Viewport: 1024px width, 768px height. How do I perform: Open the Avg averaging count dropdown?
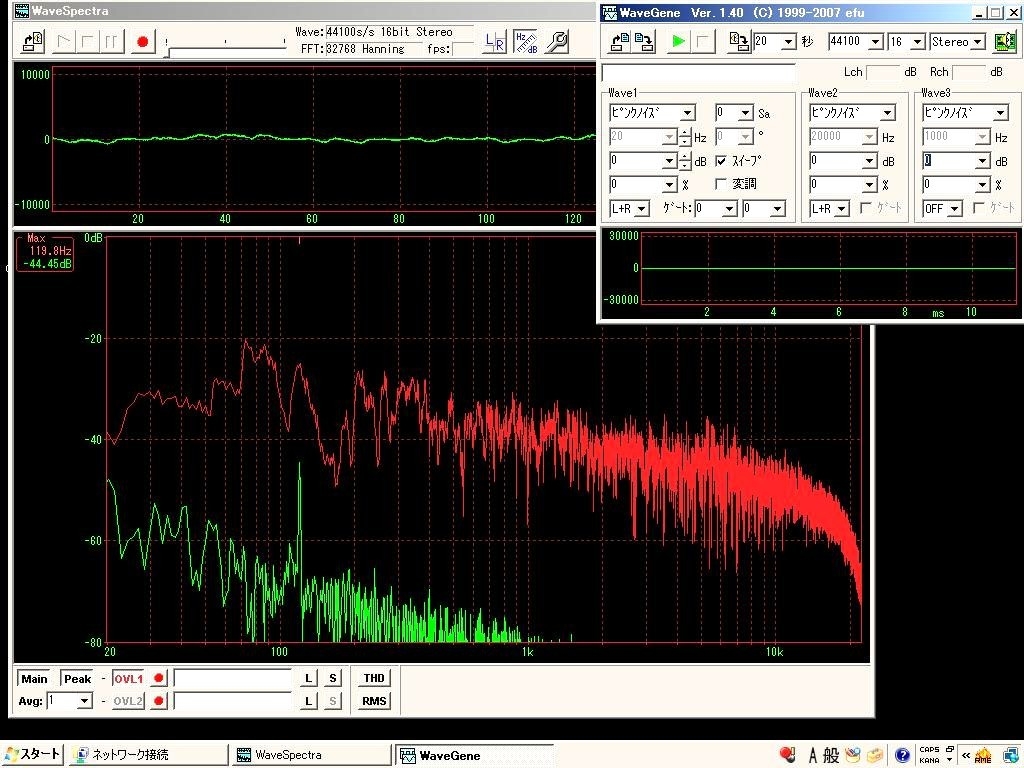point(84,701)
